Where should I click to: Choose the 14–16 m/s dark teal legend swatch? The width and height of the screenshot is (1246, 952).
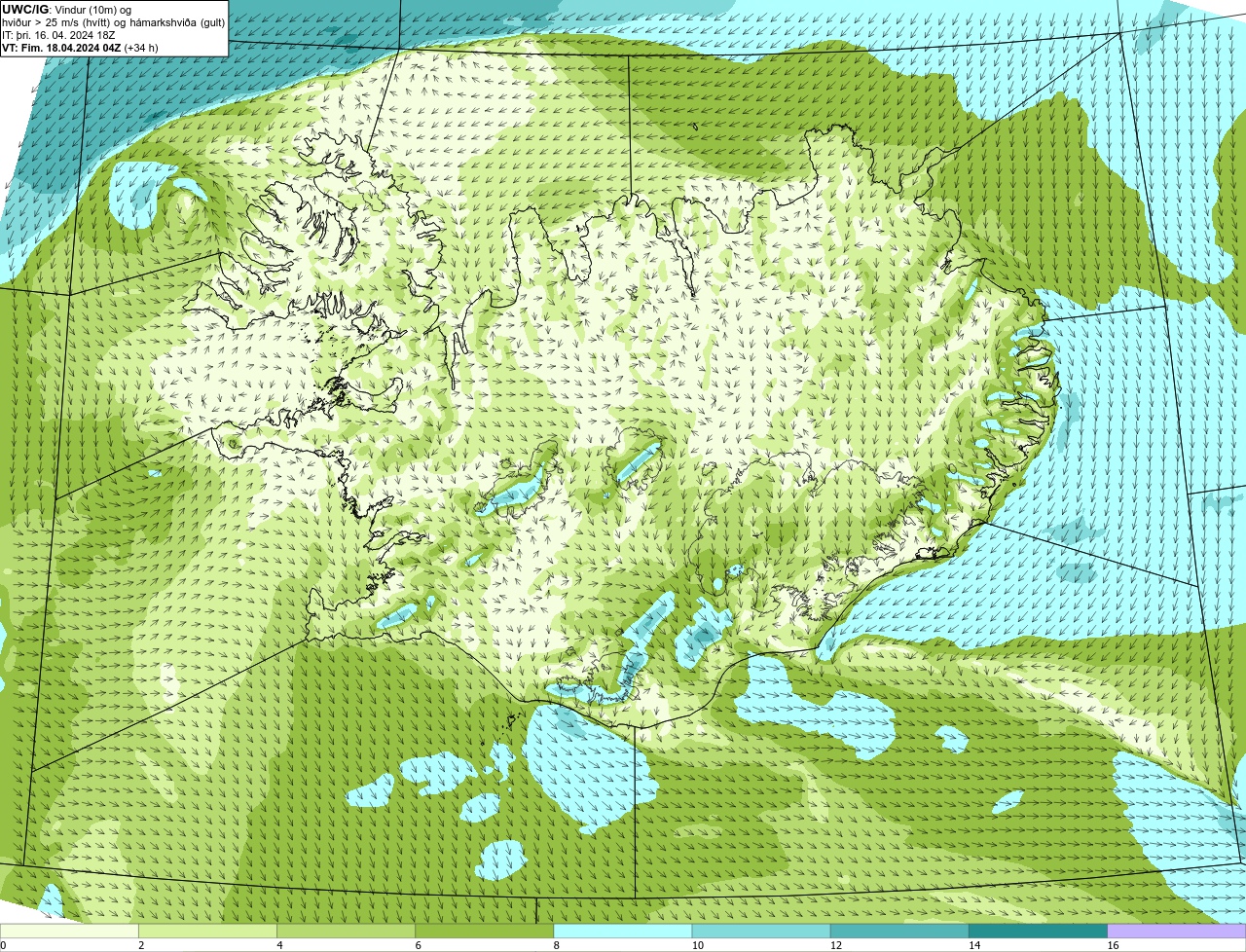(1039, 931)
